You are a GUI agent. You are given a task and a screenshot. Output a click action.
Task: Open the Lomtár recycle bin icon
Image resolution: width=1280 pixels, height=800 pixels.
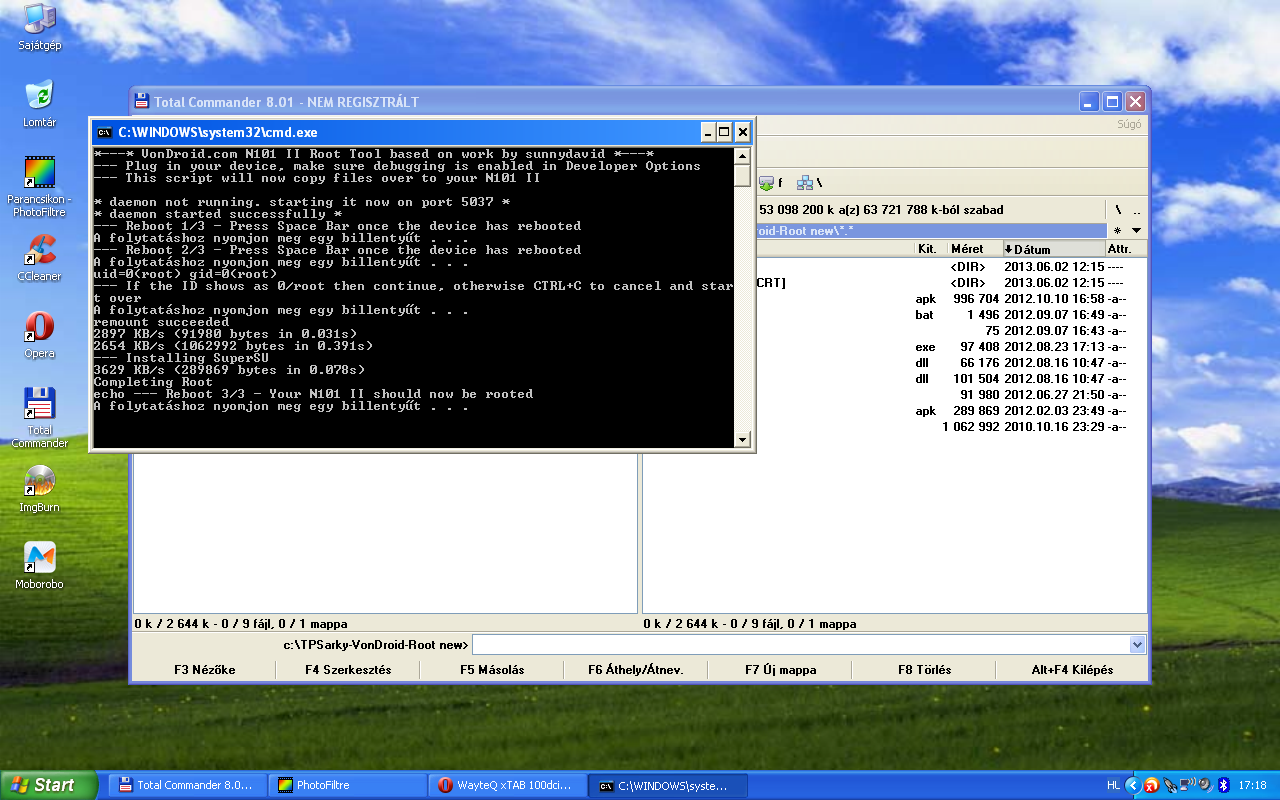click(39, 98)
